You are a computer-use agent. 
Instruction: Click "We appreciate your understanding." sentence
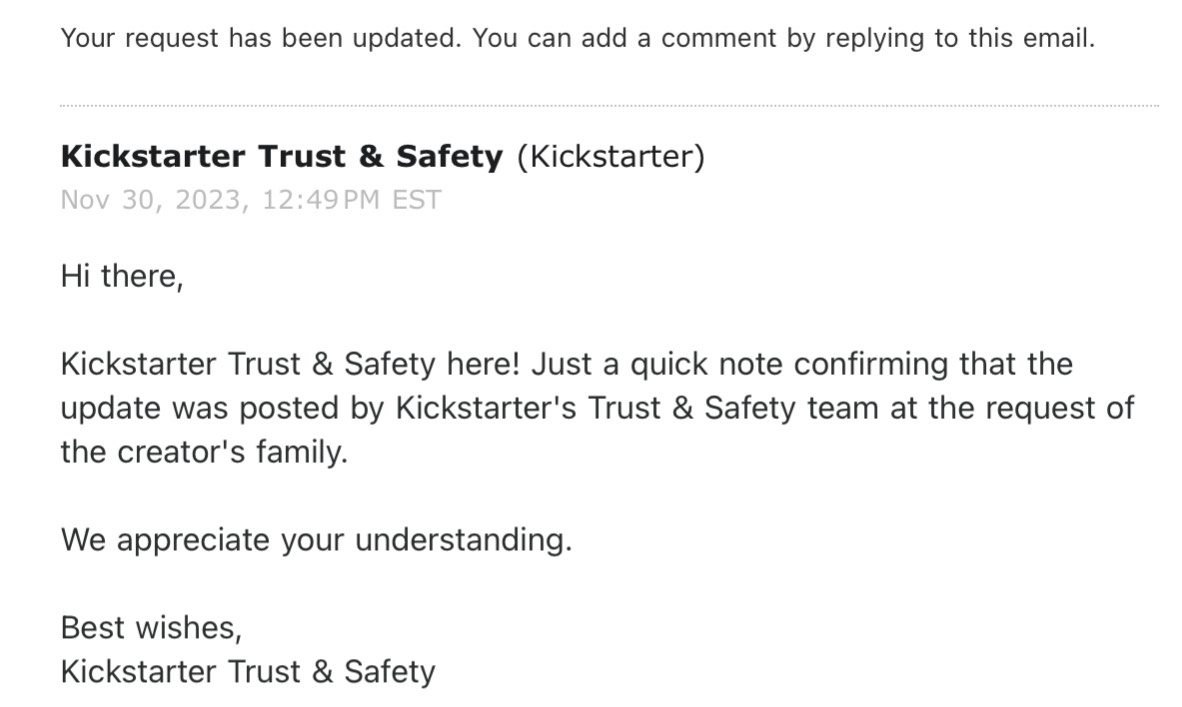(316, 540)
